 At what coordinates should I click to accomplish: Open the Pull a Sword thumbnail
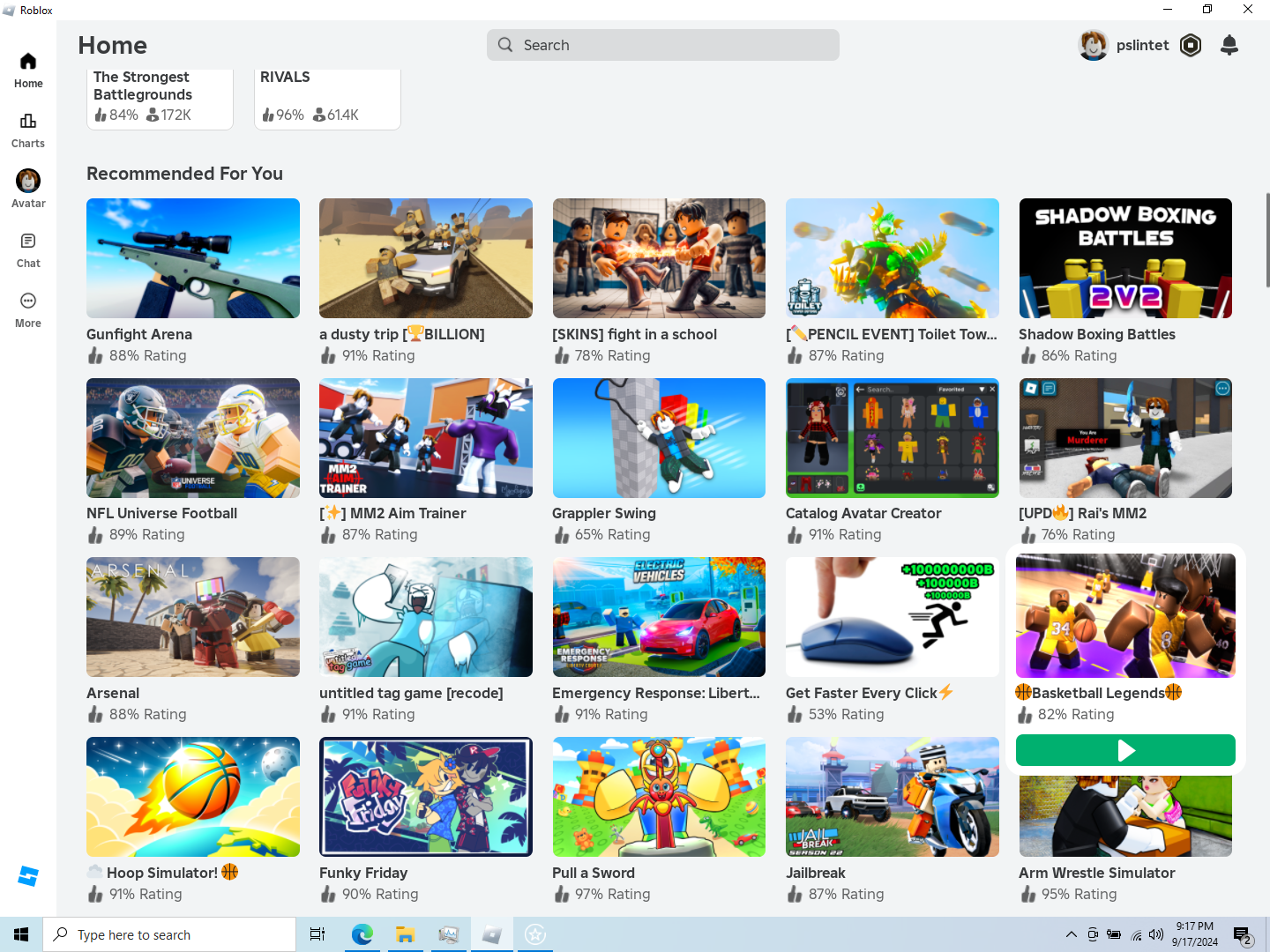click(x=659, y=797)
